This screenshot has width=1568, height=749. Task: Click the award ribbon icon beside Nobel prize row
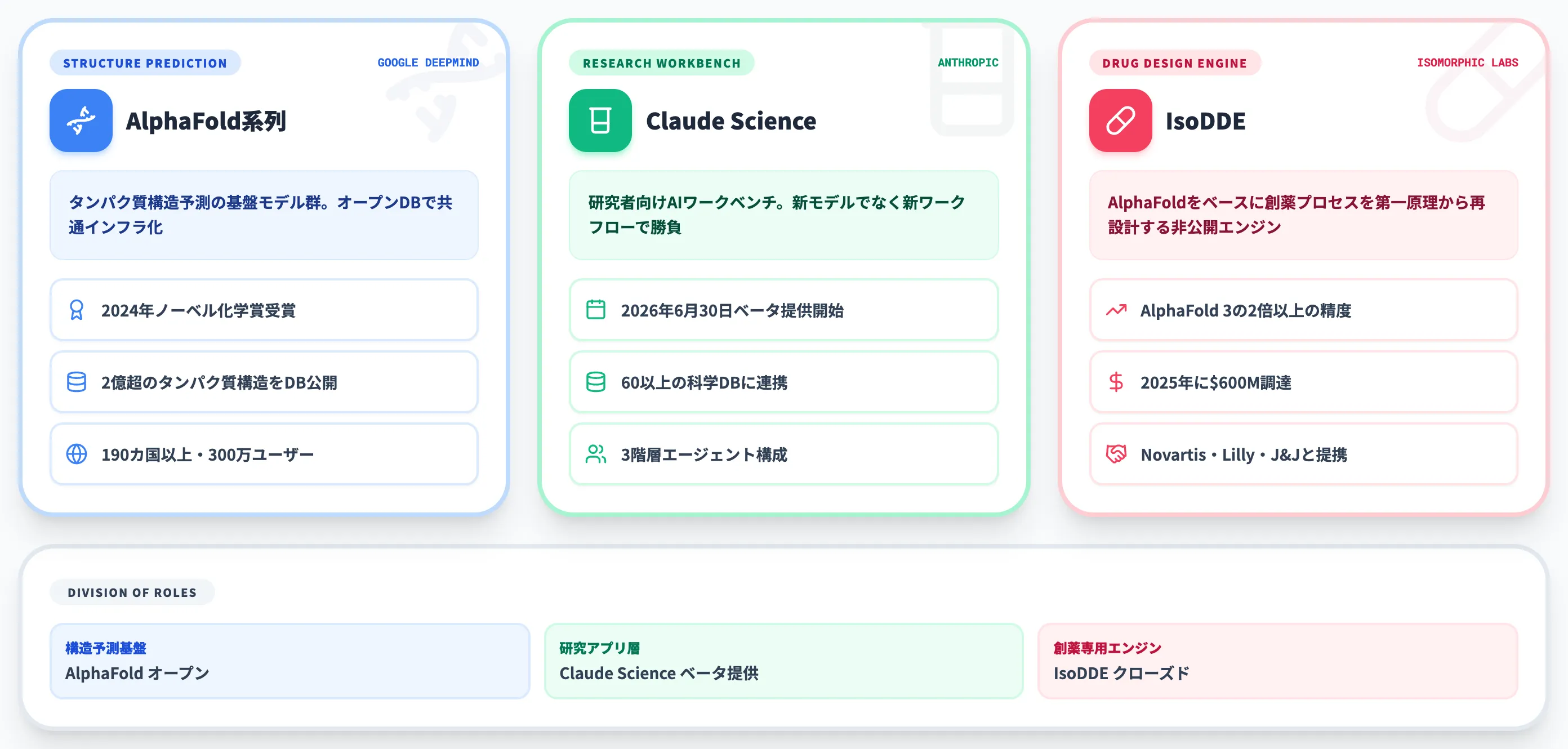tap(77, 310)
